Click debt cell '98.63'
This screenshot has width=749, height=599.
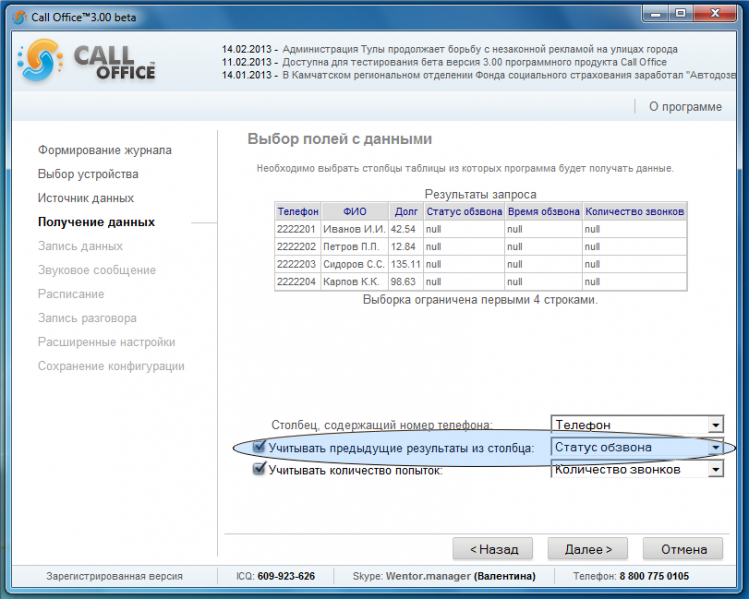[406, 281]
